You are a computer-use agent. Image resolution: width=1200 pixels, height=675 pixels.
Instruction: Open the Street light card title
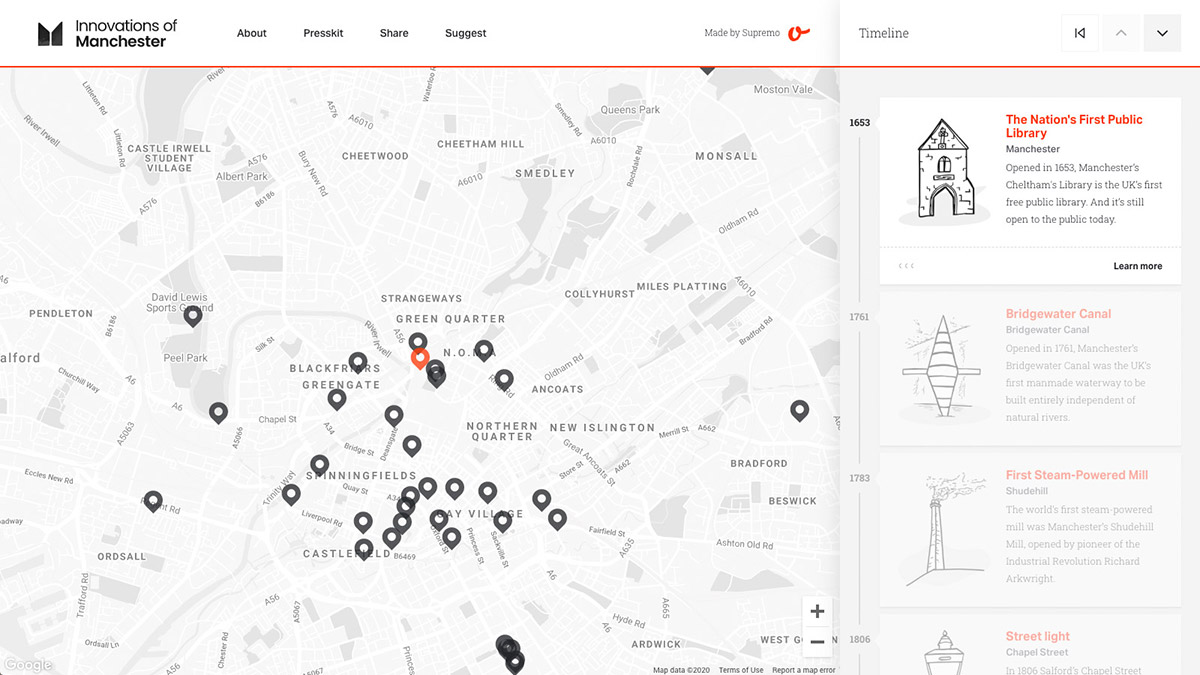1037,636
